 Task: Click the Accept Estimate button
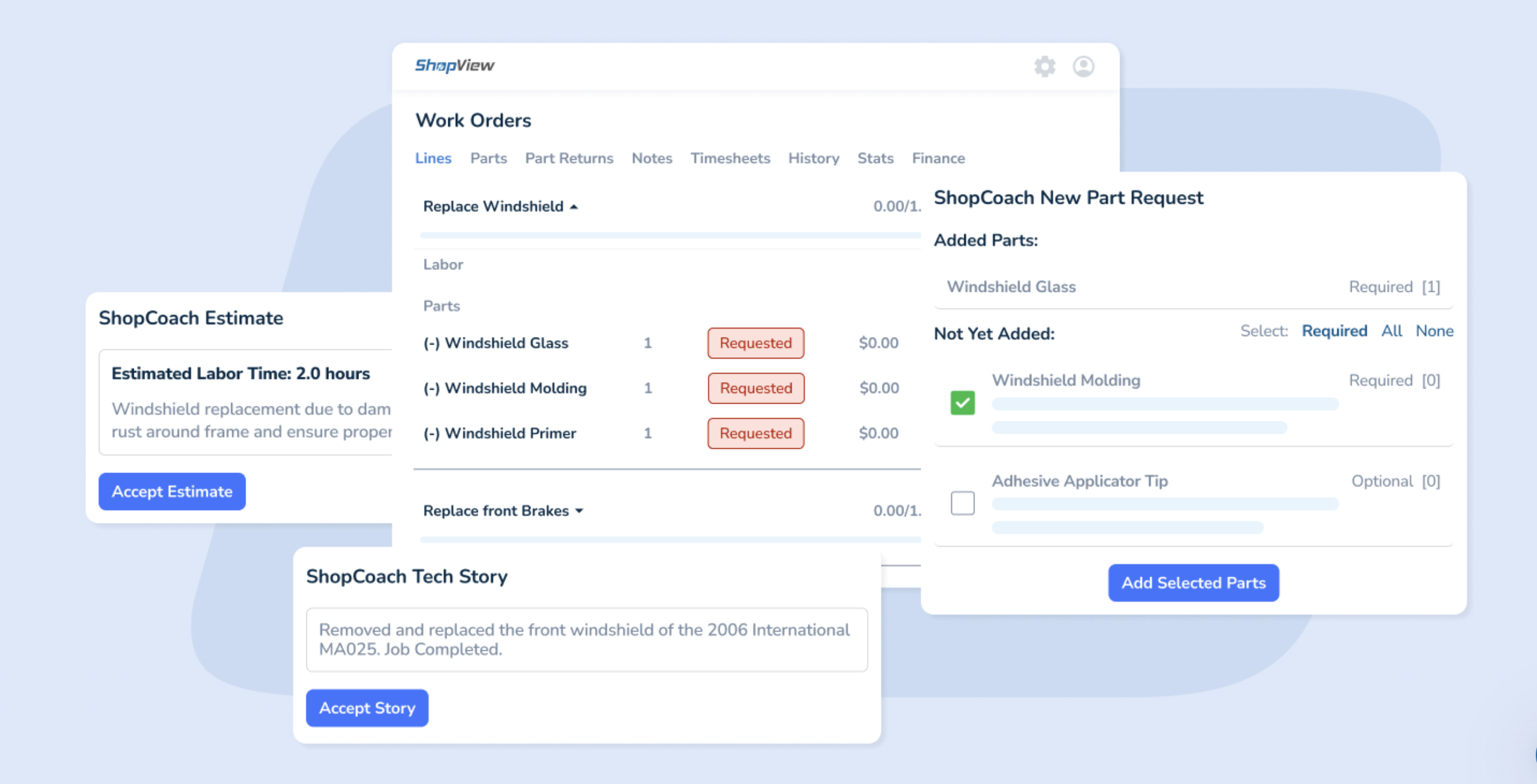[x=172, y=492]
